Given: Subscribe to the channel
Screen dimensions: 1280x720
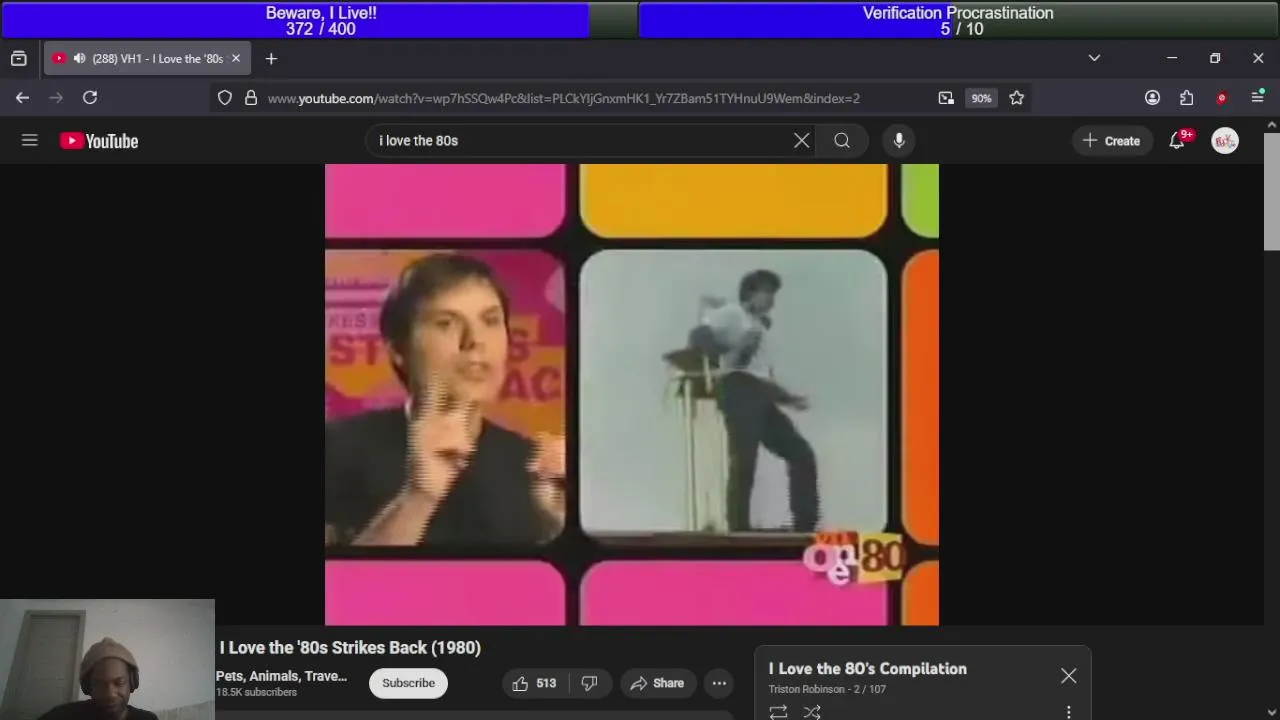Looking at the screenshot, I should 408,683.
